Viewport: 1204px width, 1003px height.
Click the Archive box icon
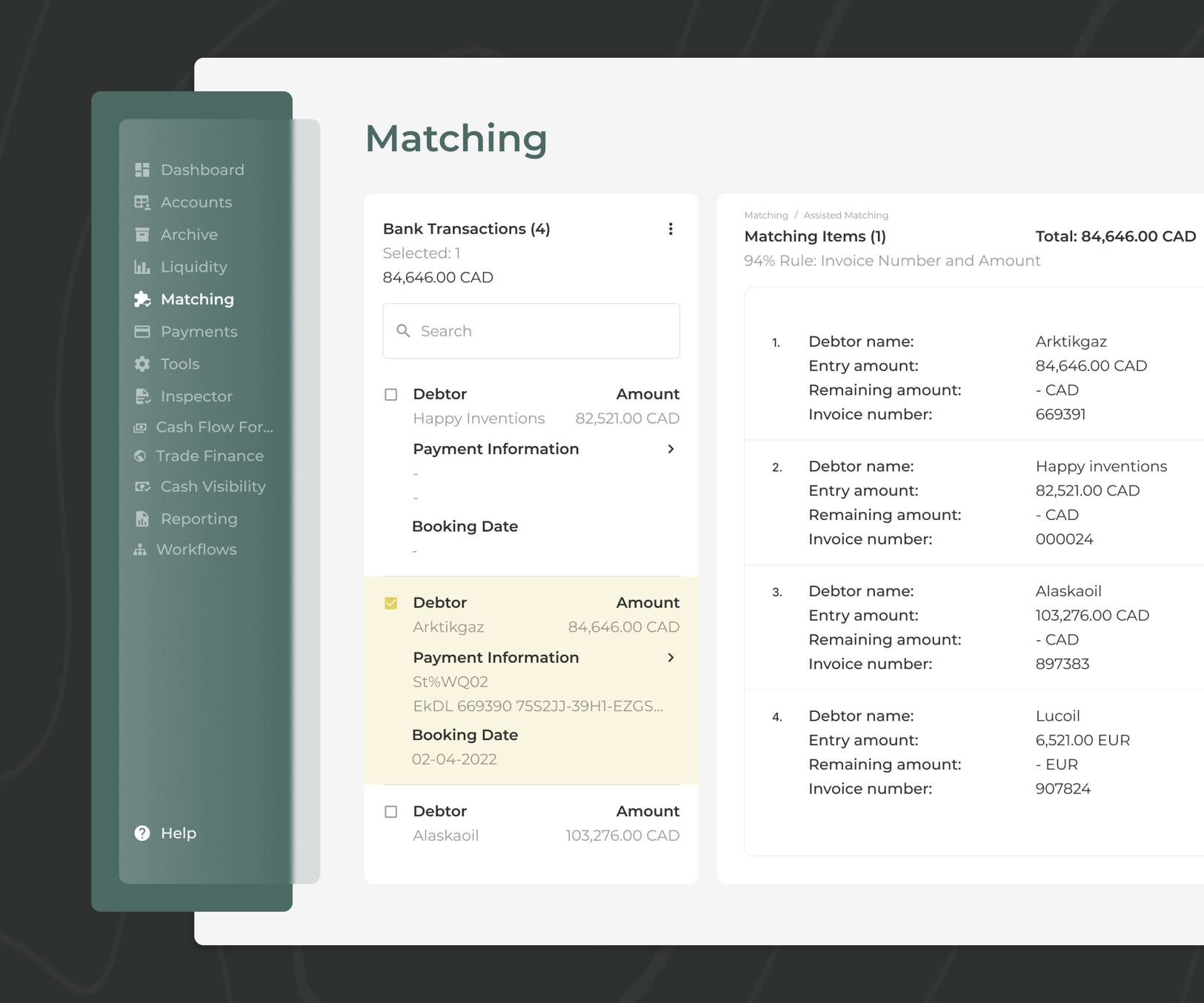click(142, 235)
